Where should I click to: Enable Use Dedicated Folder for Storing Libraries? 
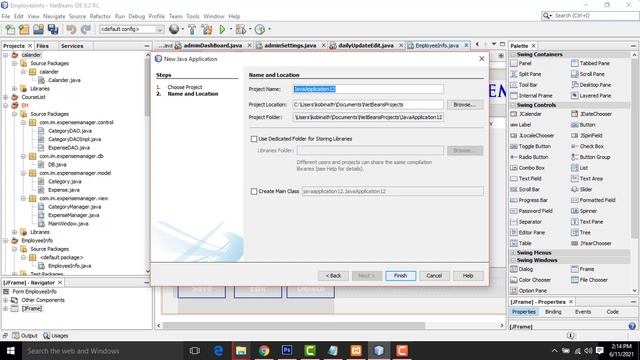[254, 139]
